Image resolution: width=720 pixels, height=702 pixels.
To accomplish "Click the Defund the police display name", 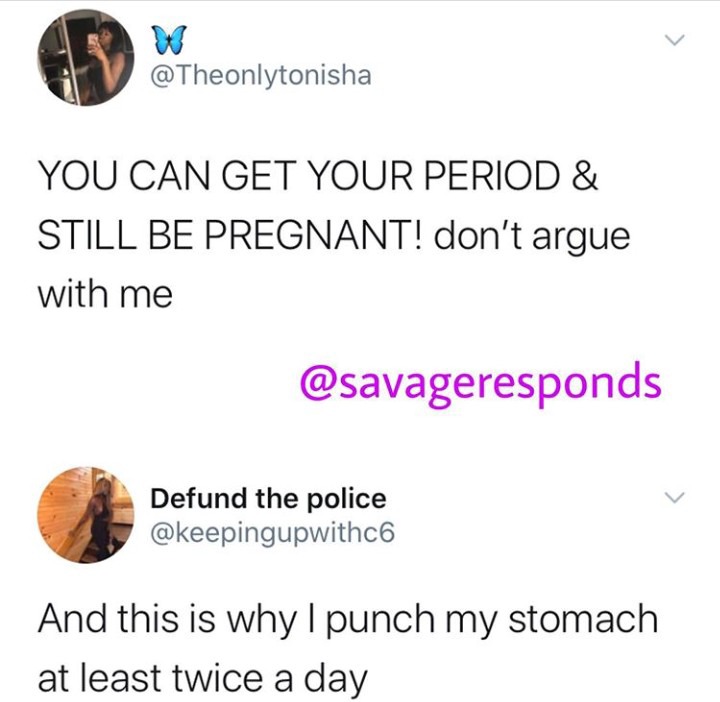I will coord(269,499).
